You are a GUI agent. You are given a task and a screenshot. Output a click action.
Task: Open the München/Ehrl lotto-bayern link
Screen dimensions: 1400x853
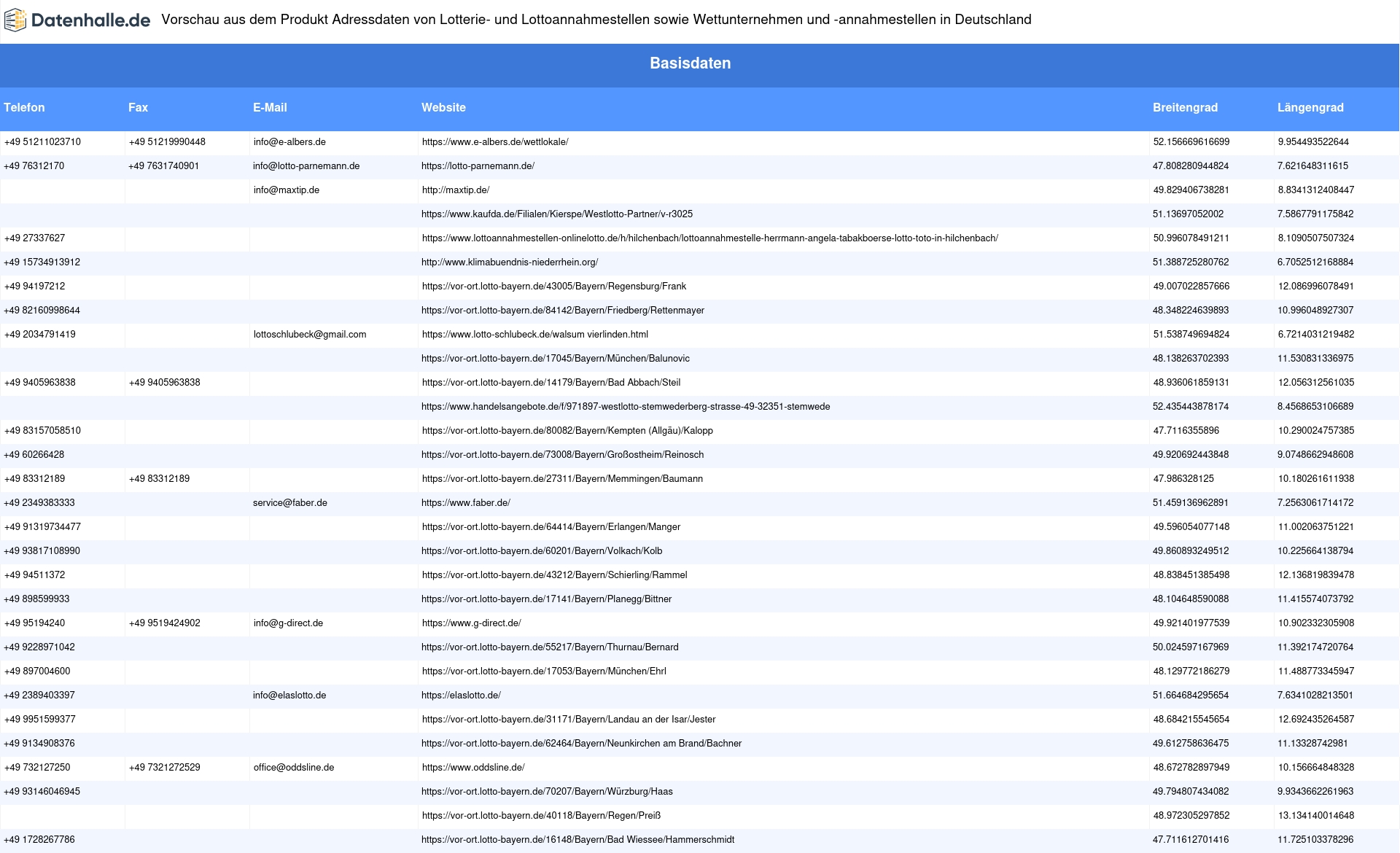544,671
